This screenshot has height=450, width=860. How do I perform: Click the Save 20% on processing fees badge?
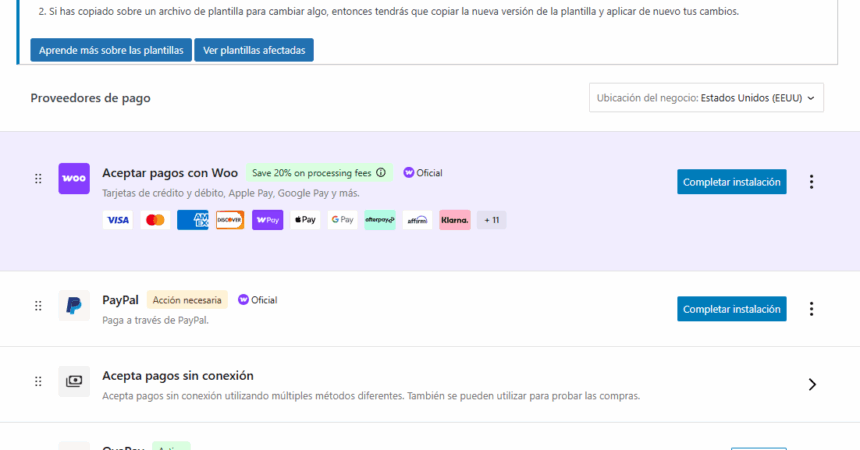pos(319,173)
